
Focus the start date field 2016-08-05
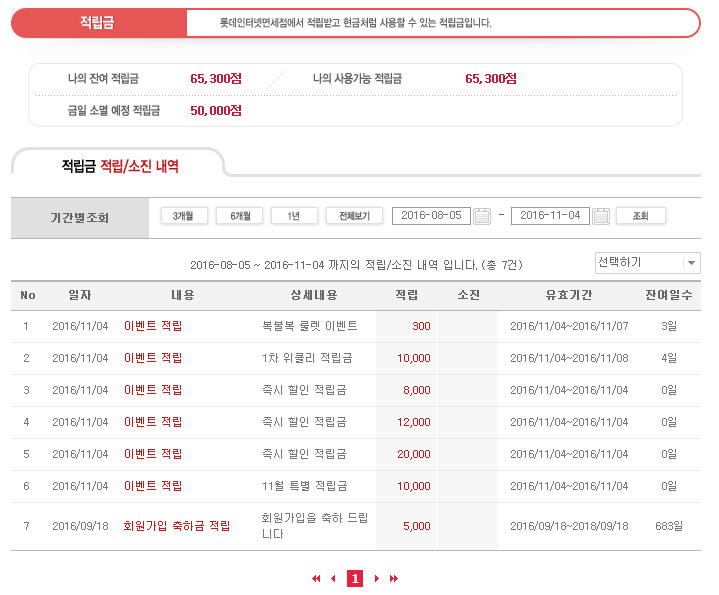(431, 215)
